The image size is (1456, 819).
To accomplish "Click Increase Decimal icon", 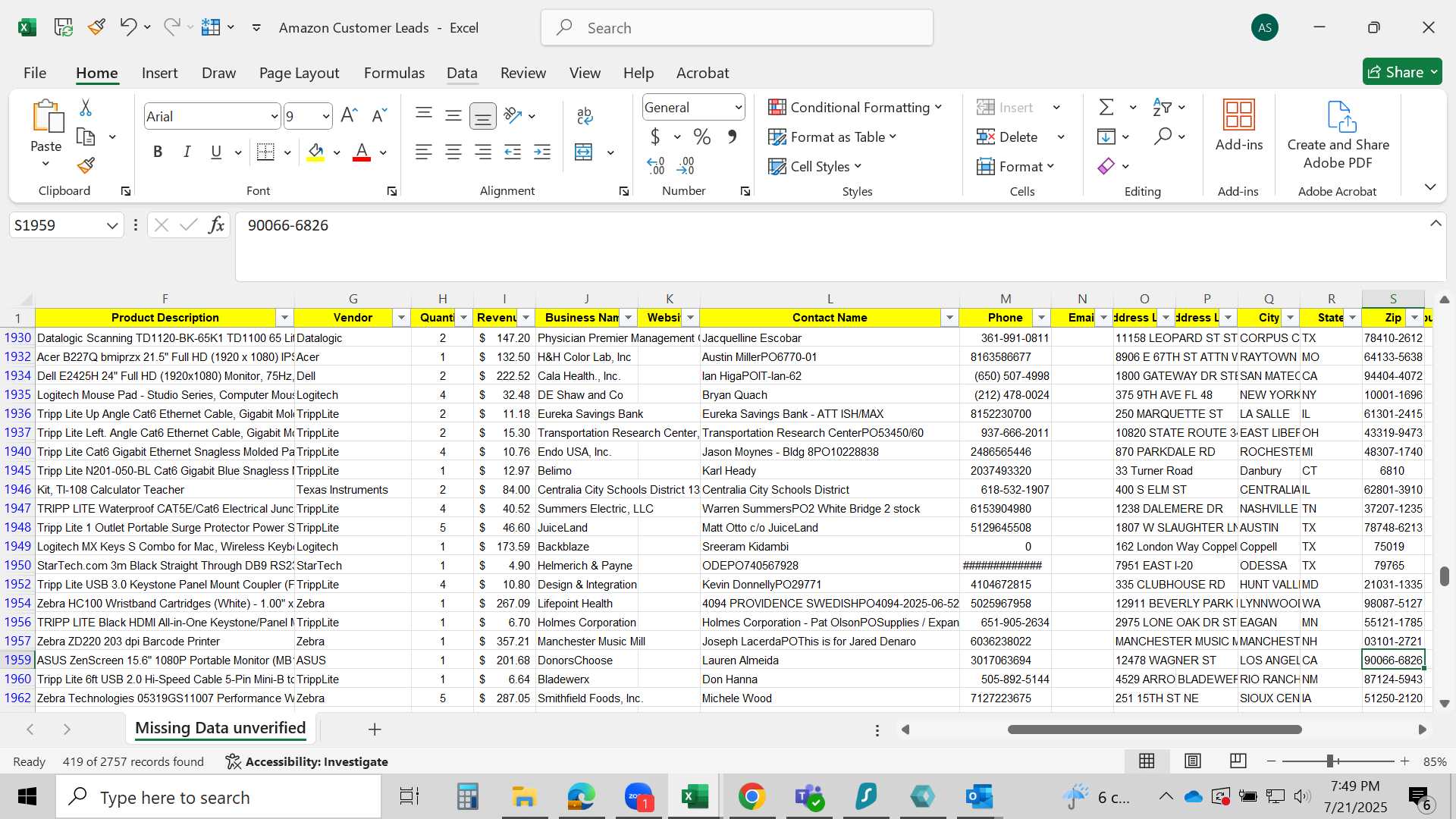I will click(655, 165).
